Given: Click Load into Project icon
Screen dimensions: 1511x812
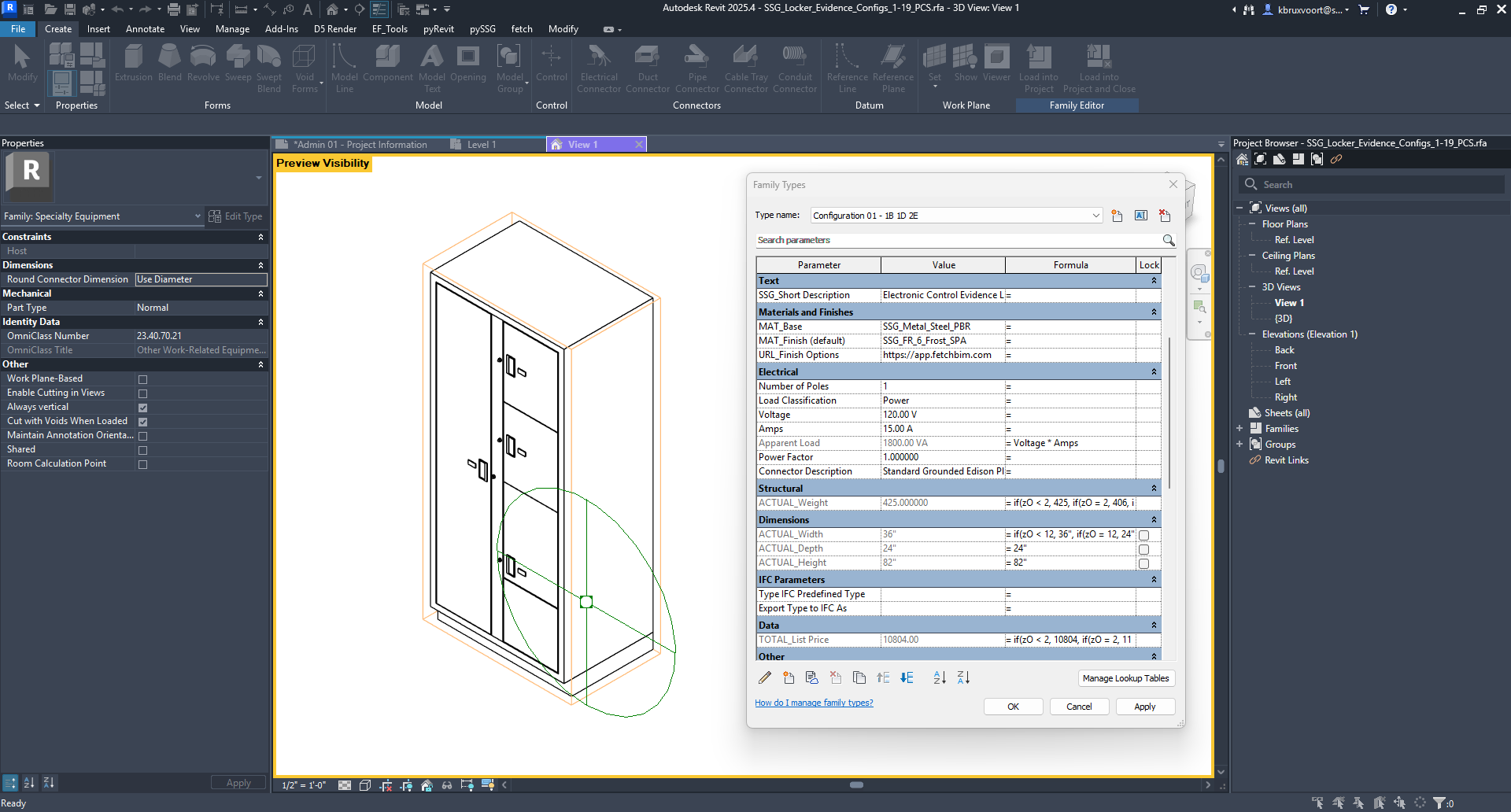Looking at the screenshot, I should tap(1039, 68).
